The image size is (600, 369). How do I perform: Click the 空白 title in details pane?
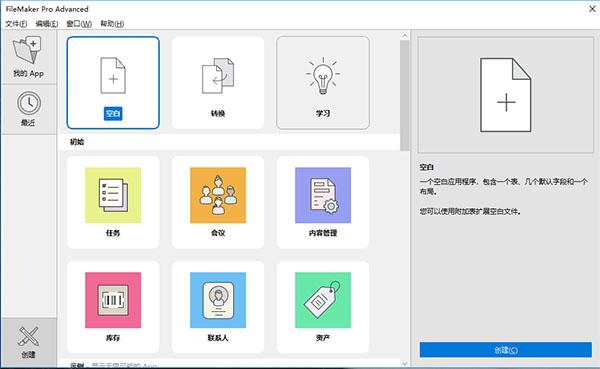[x=427, y=167]
